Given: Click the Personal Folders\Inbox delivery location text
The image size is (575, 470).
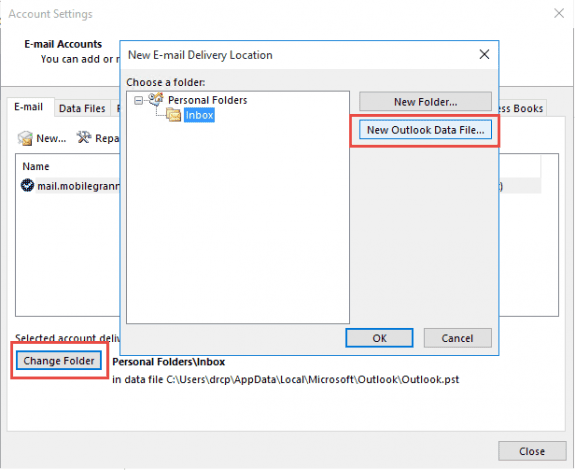Looking at the screenshot, I should click(x=169, y=362).
